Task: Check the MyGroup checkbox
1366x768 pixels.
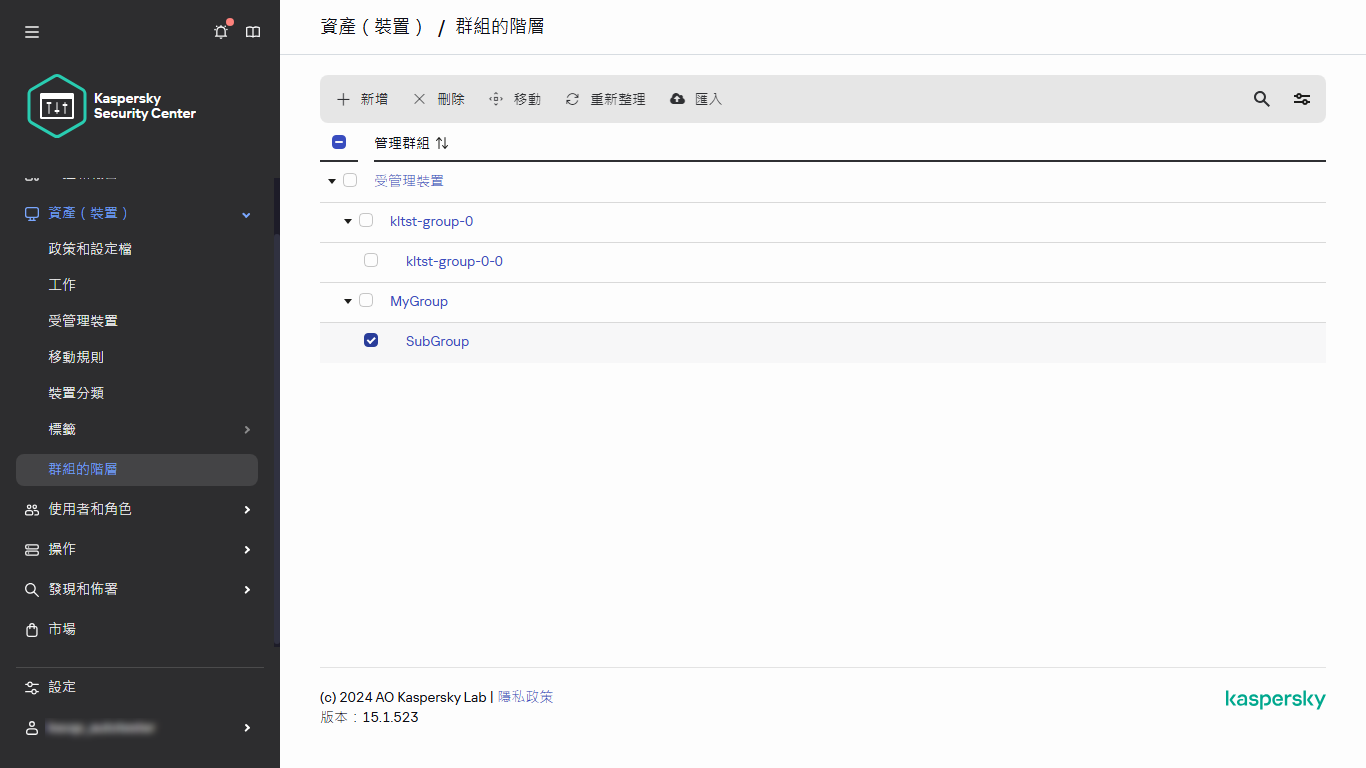Action: tap(366, 300)
